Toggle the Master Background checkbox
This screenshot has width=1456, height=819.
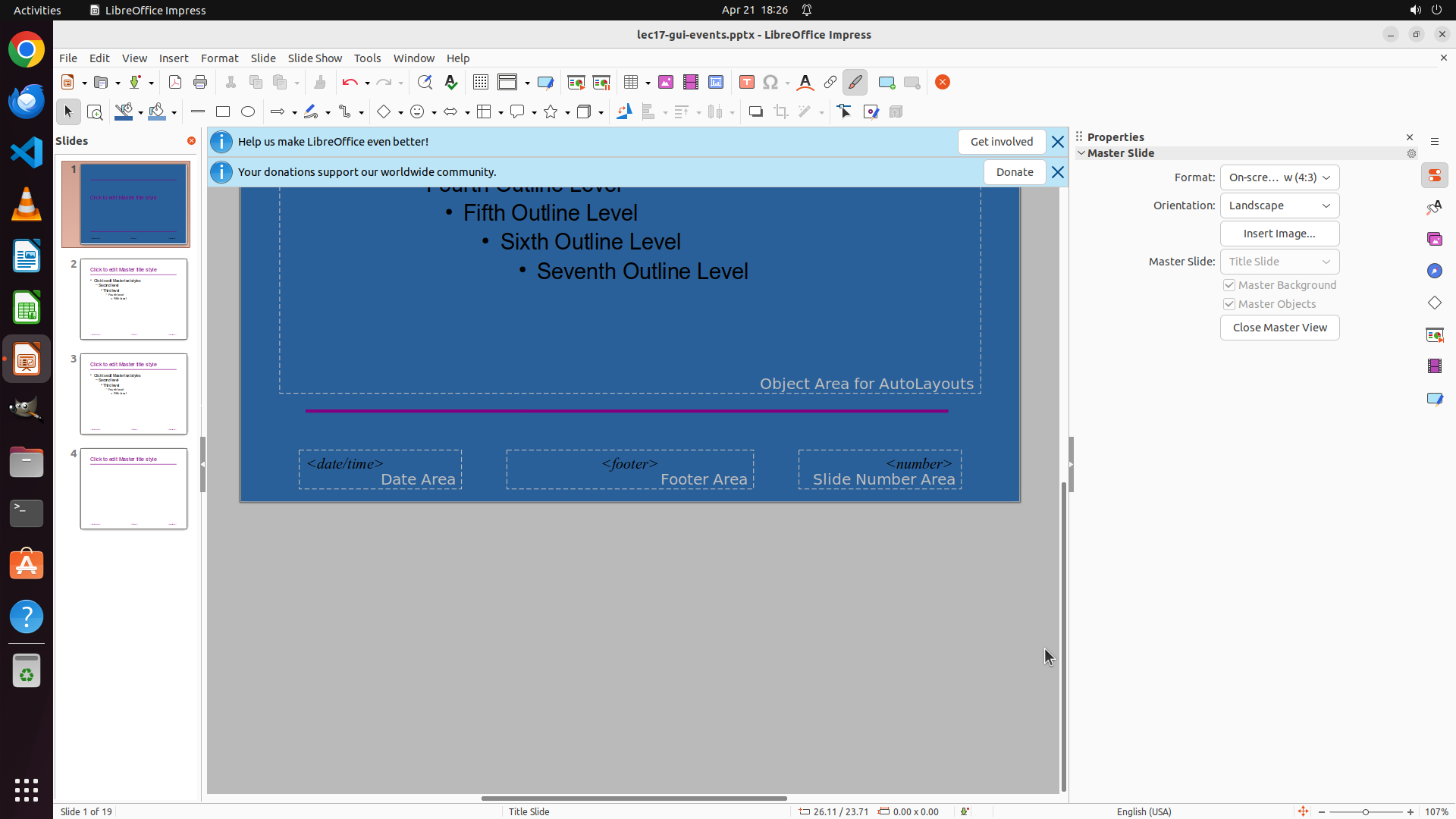pos(1229,285)
